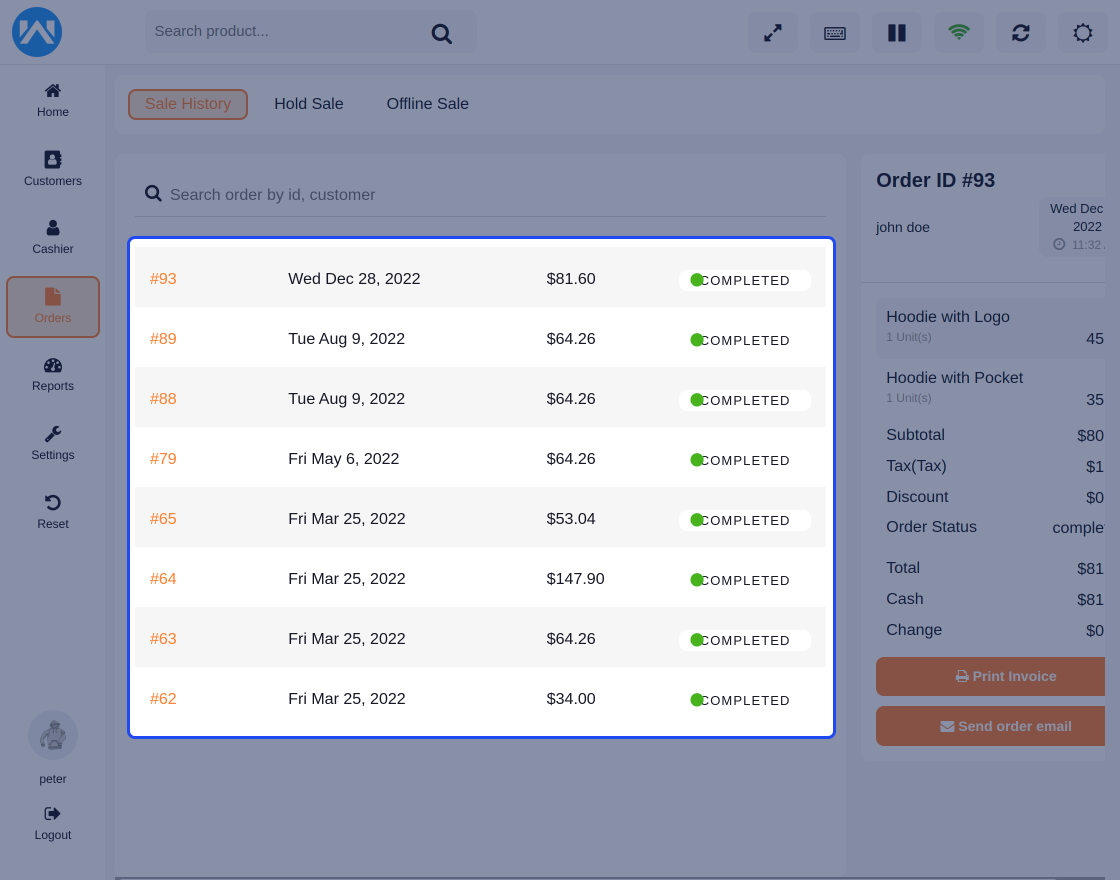
Task: Sync data using the refresh icon
Action: tap(1020, 32)
